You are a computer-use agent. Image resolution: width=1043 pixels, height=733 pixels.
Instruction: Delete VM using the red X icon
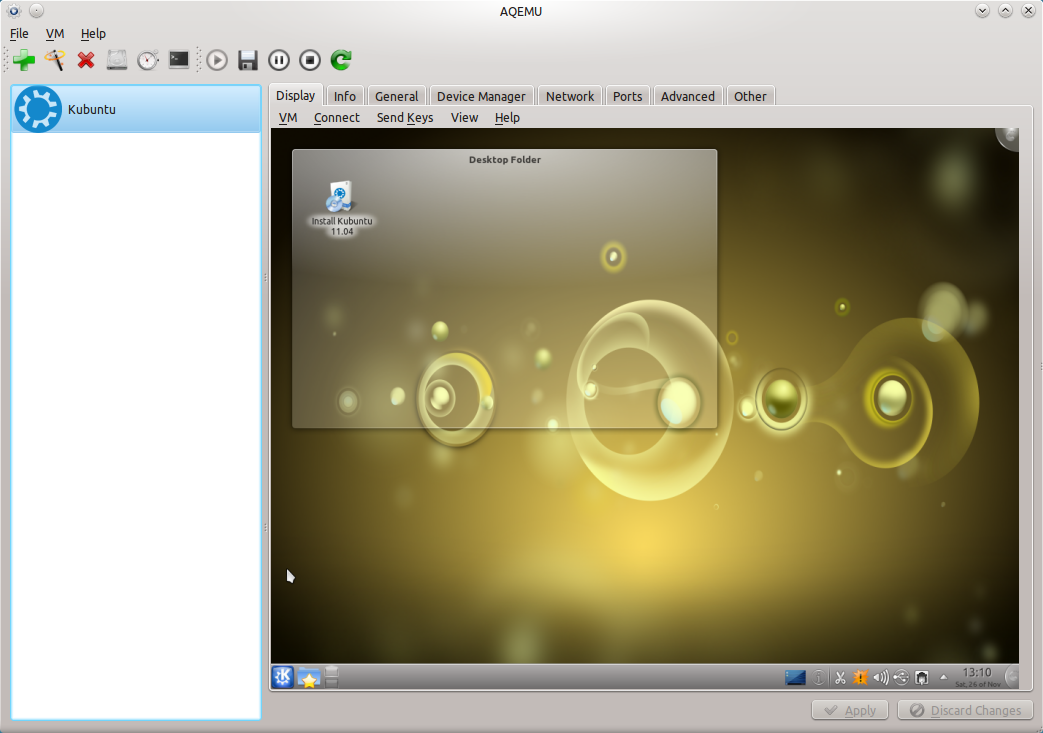86,61
